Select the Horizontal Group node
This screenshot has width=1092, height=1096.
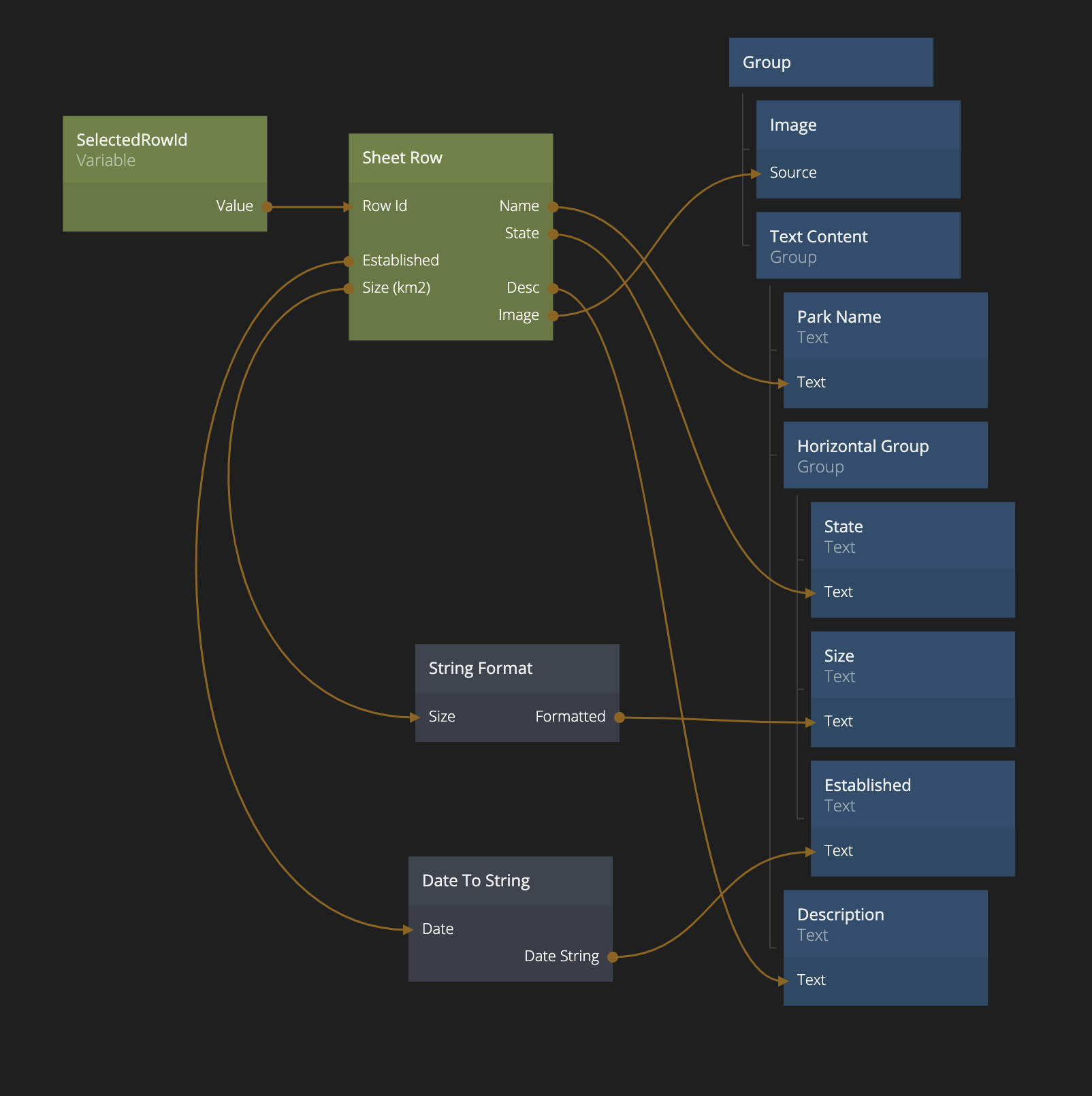(885, 455)
